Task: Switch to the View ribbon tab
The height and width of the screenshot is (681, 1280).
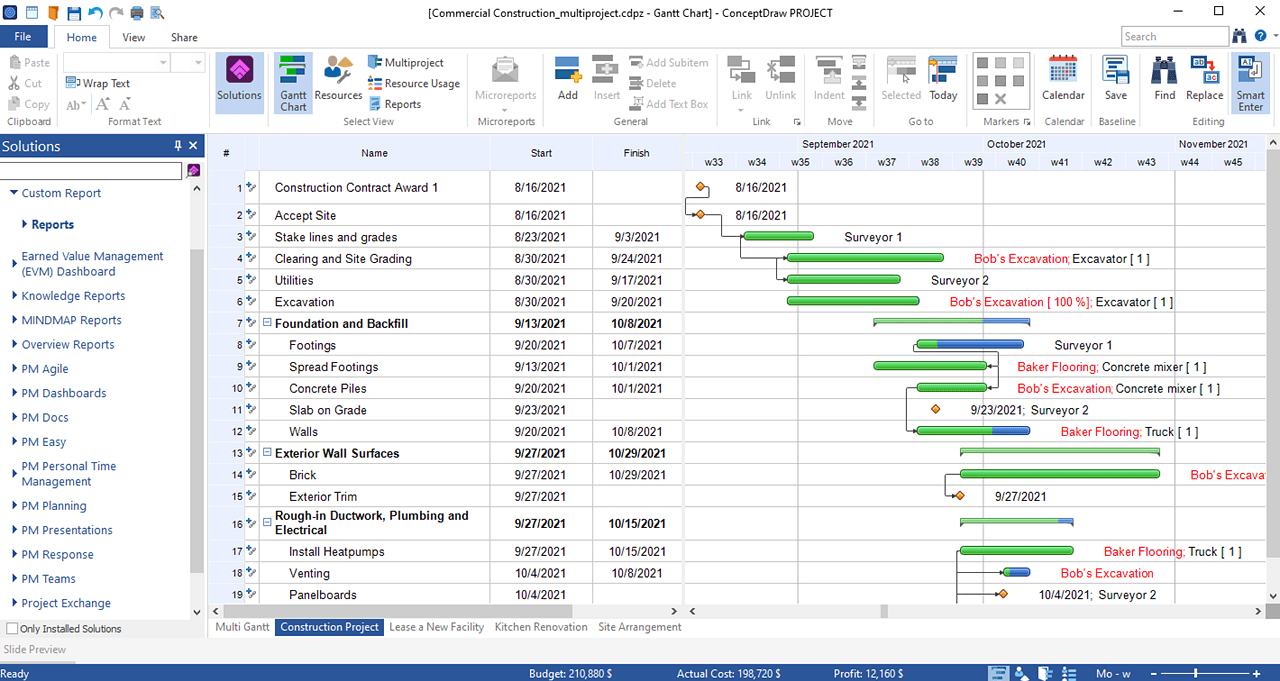Action: [x=133, y=36]
